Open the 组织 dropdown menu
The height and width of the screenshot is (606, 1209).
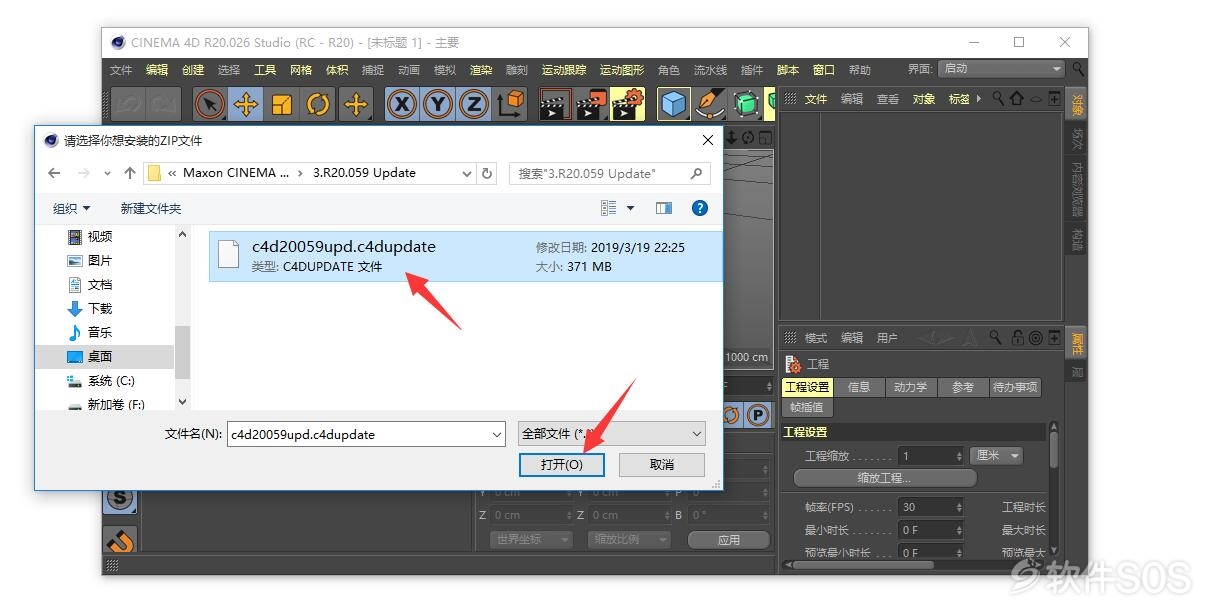click(x=72, y=208)
